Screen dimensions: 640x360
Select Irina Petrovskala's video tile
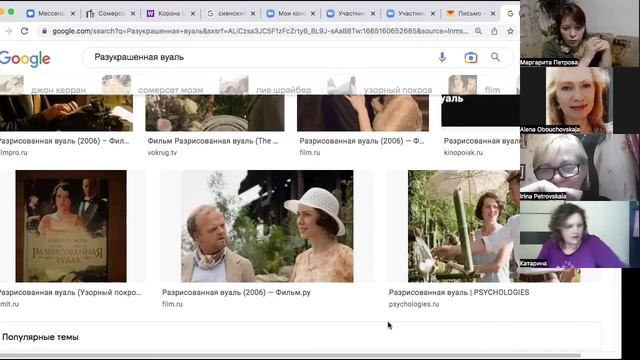(x=580, y=167)
